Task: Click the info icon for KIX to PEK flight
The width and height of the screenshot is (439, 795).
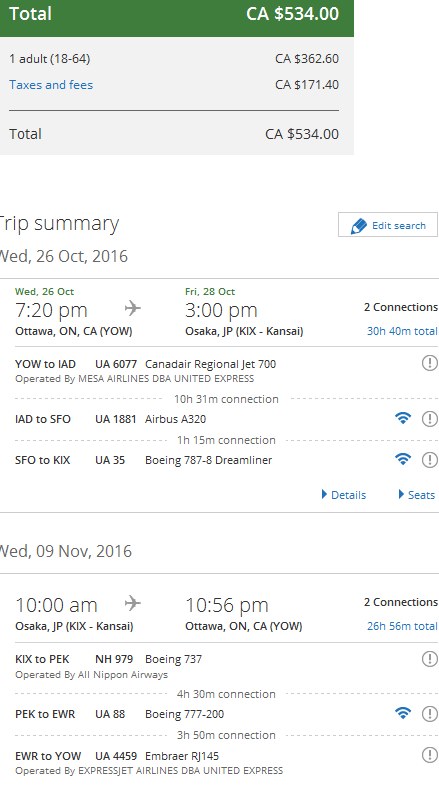Action: [429, 659]
